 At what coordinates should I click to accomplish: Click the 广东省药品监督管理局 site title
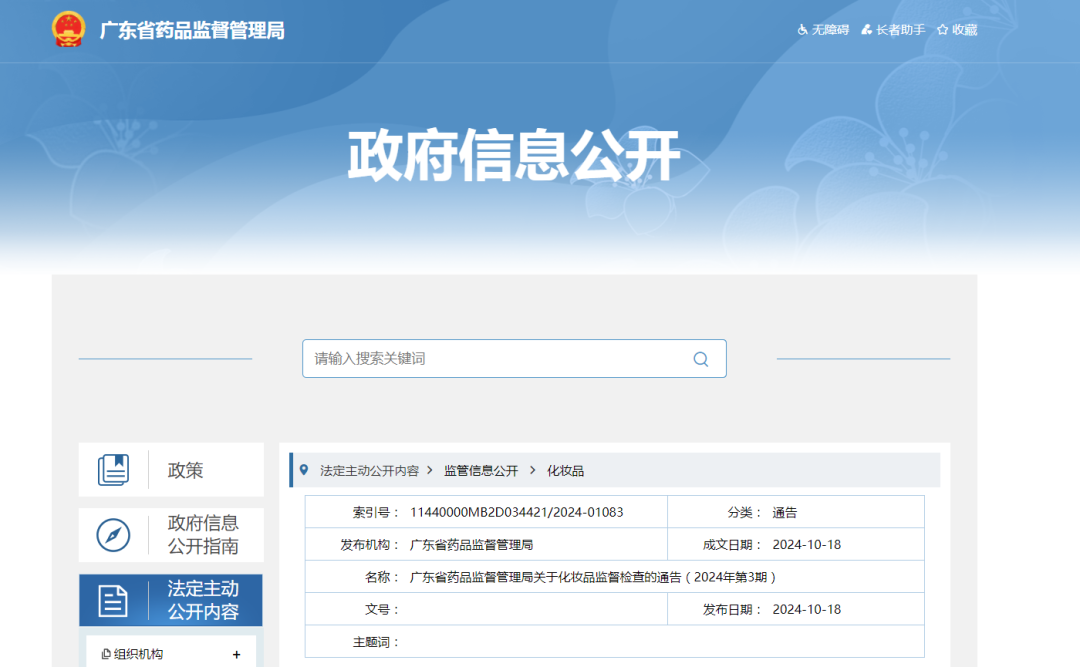pyautogui.click(x=192, y=30)
